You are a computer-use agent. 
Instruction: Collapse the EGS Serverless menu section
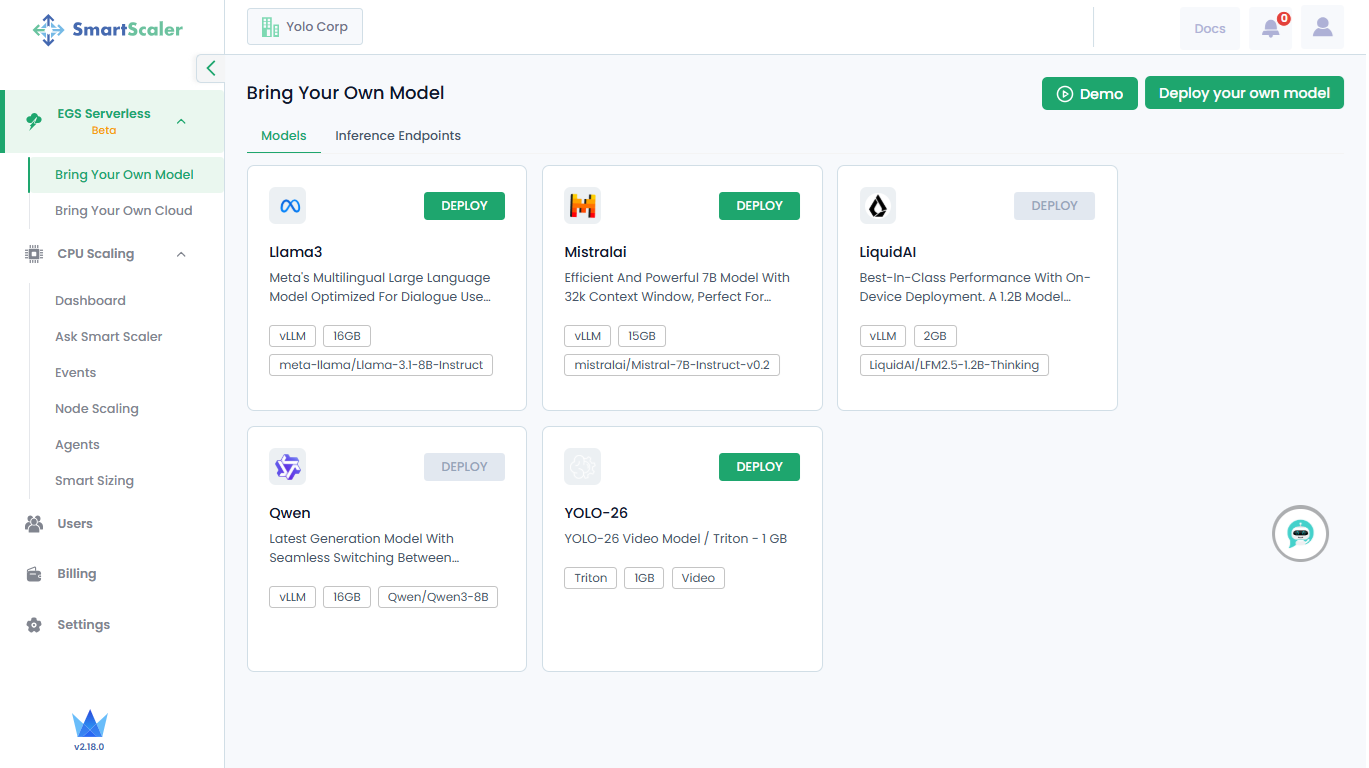click(181, 121)
